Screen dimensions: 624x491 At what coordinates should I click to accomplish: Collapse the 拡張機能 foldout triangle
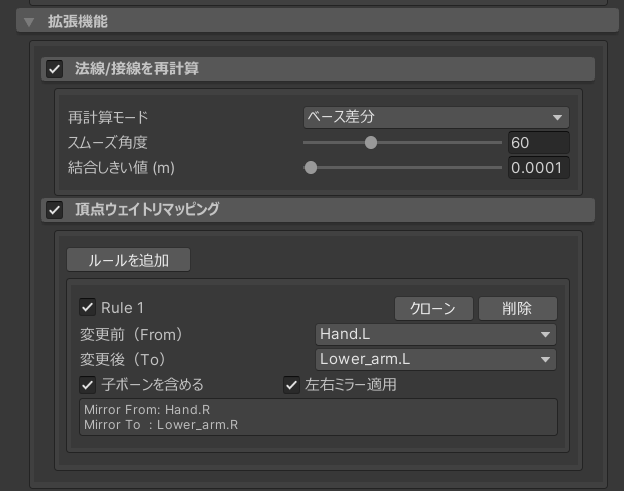[29, 20]
